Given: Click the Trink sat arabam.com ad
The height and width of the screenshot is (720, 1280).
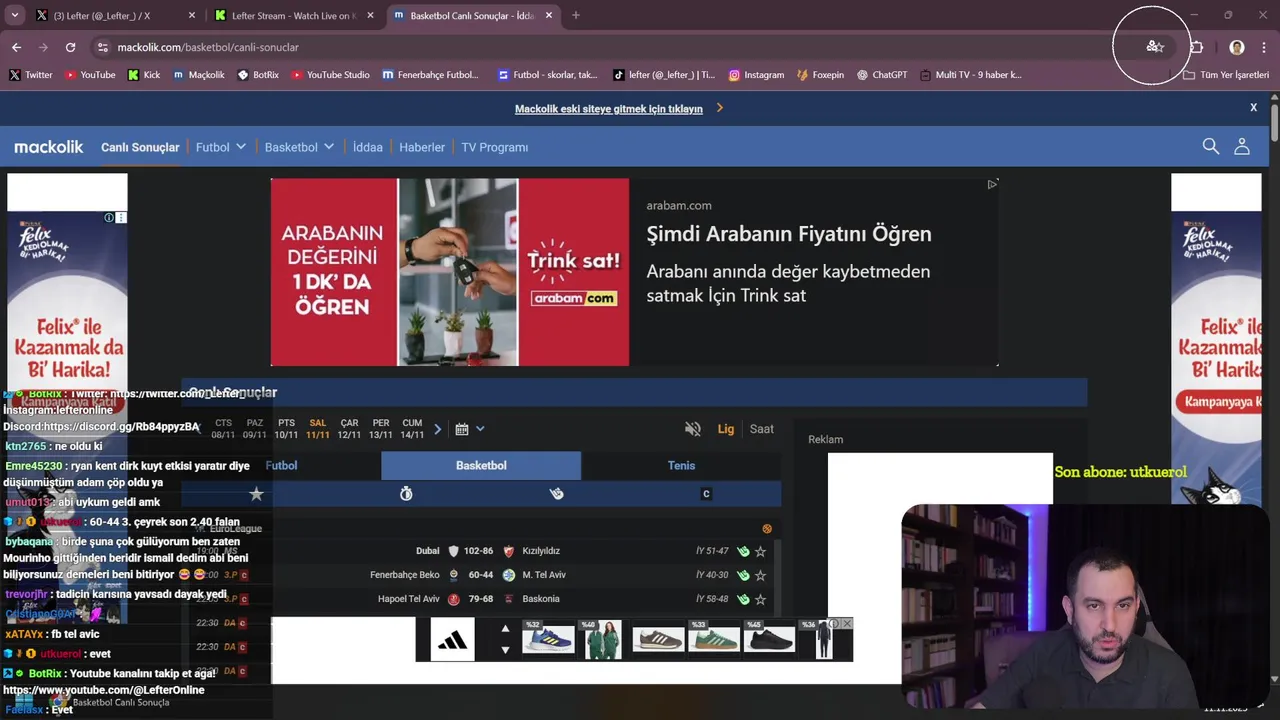Looking at the screenshot, I should [x=634, y=272].
